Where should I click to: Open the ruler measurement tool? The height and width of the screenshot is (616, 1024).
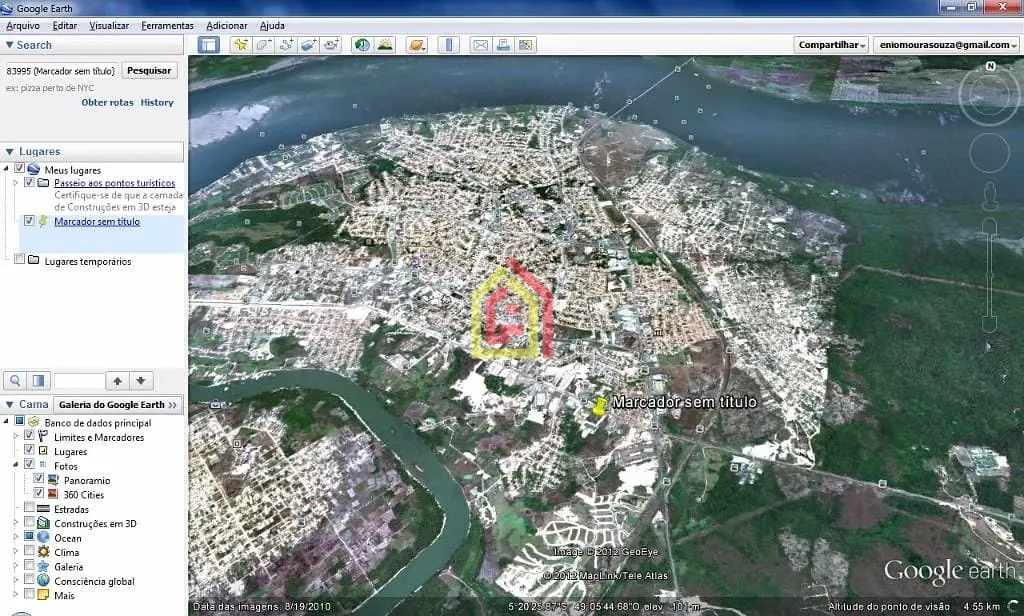[449, 44]
